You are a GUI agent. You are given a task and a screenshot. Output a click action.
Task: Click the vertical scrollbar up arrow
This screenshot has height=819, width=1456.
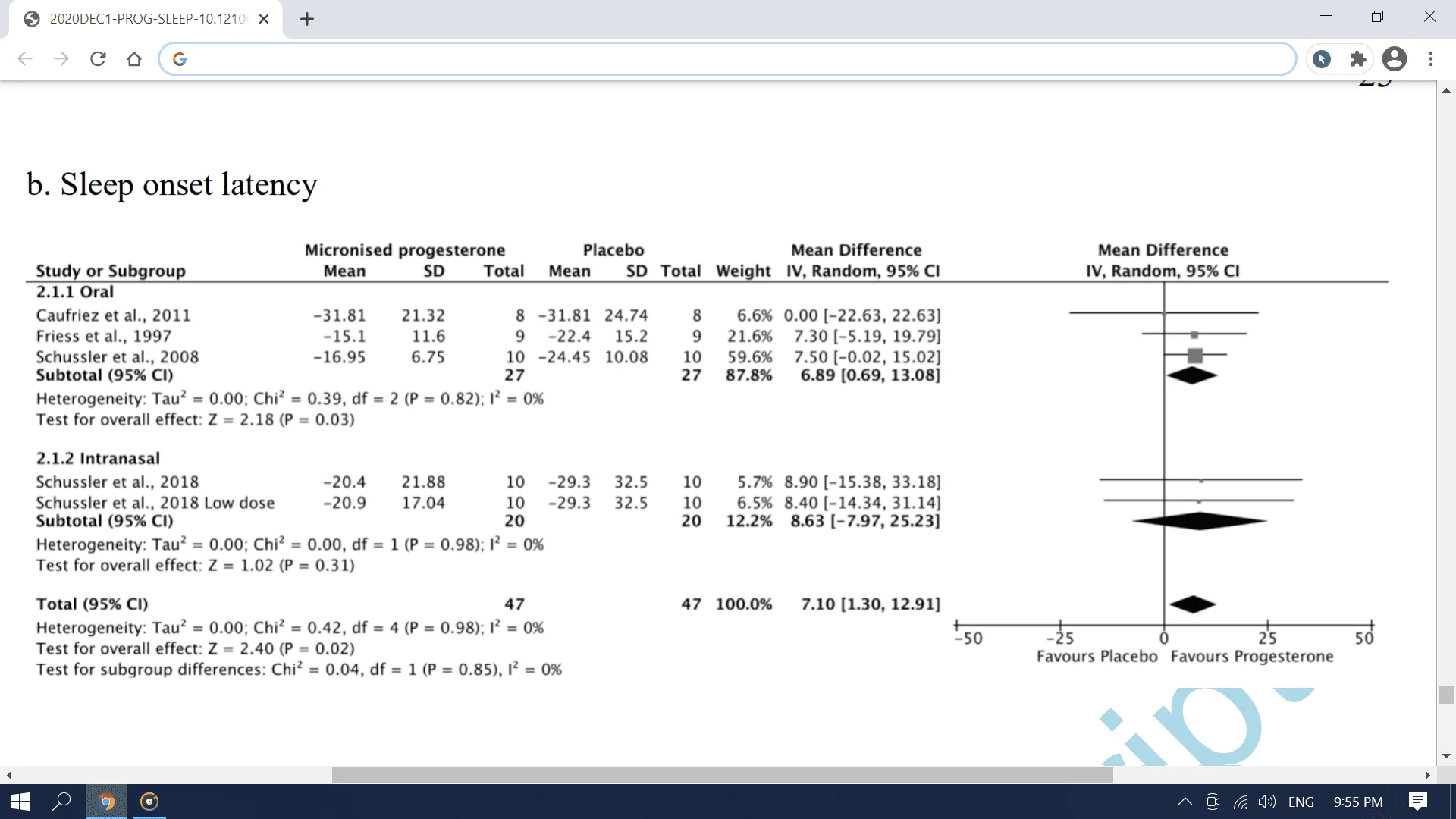1446,90
